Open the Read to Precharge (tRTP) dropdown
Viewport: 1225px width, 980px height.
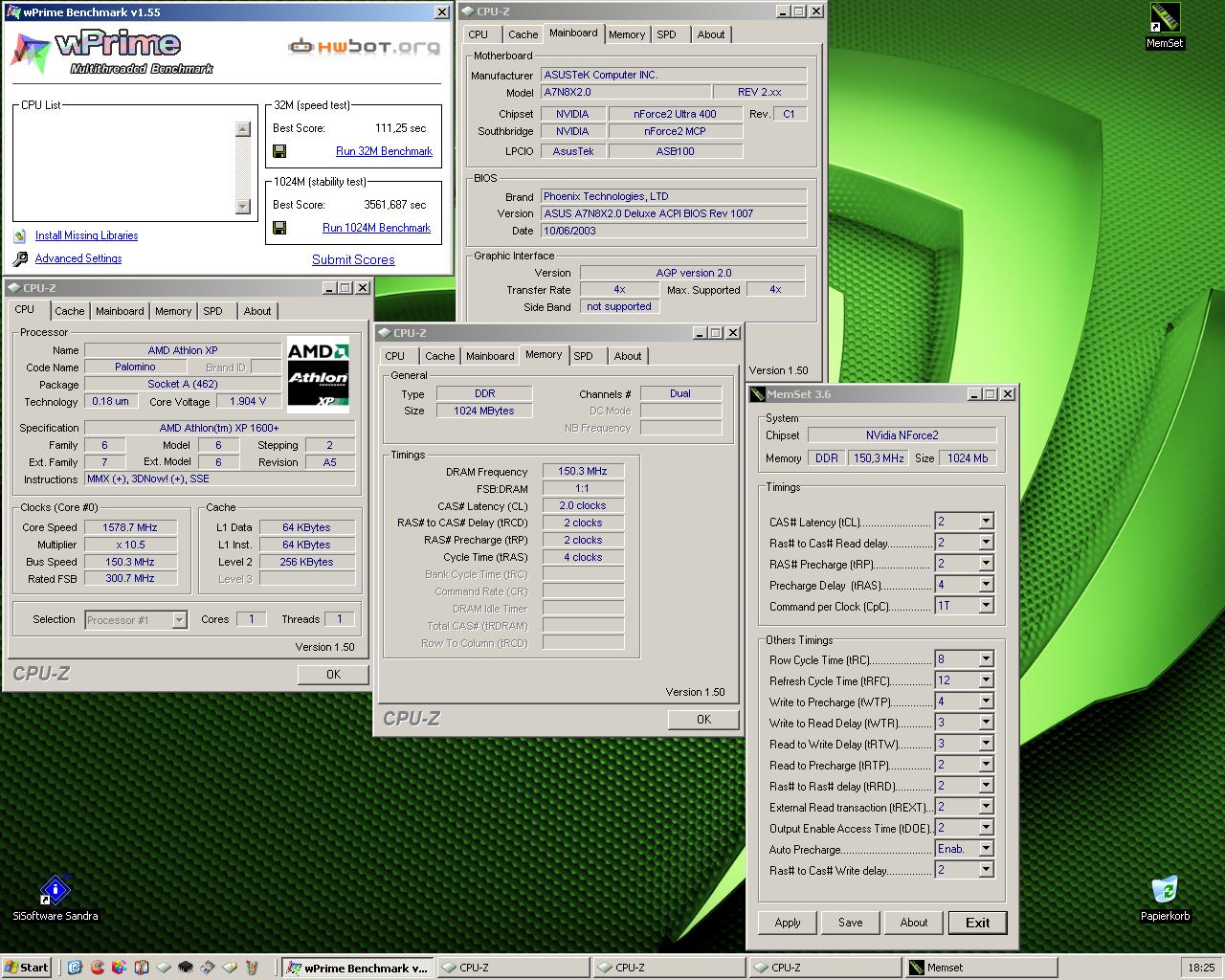[986, 765]
